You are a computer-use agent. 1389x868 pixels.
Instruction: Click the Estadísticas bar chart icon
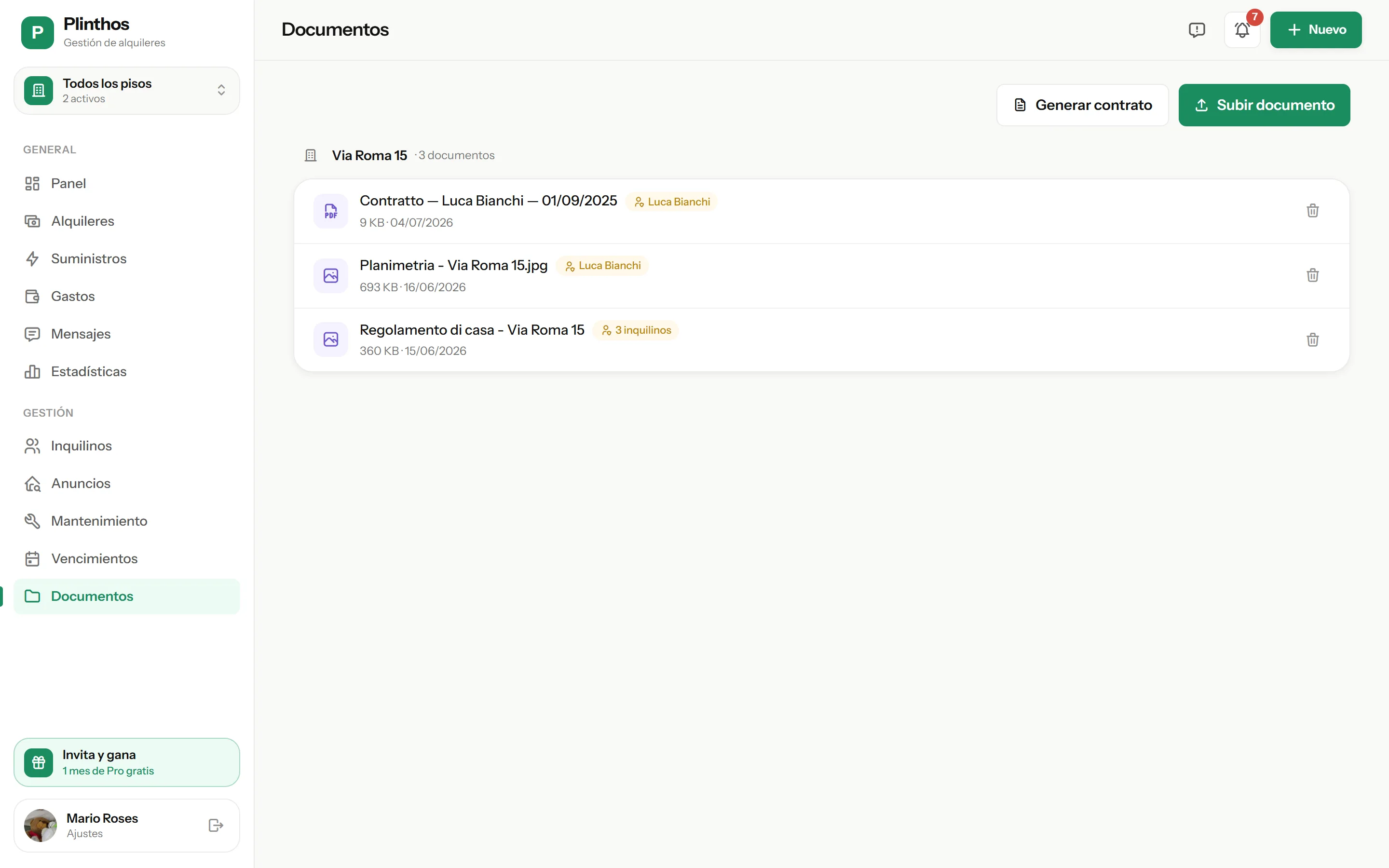[32, 371]
